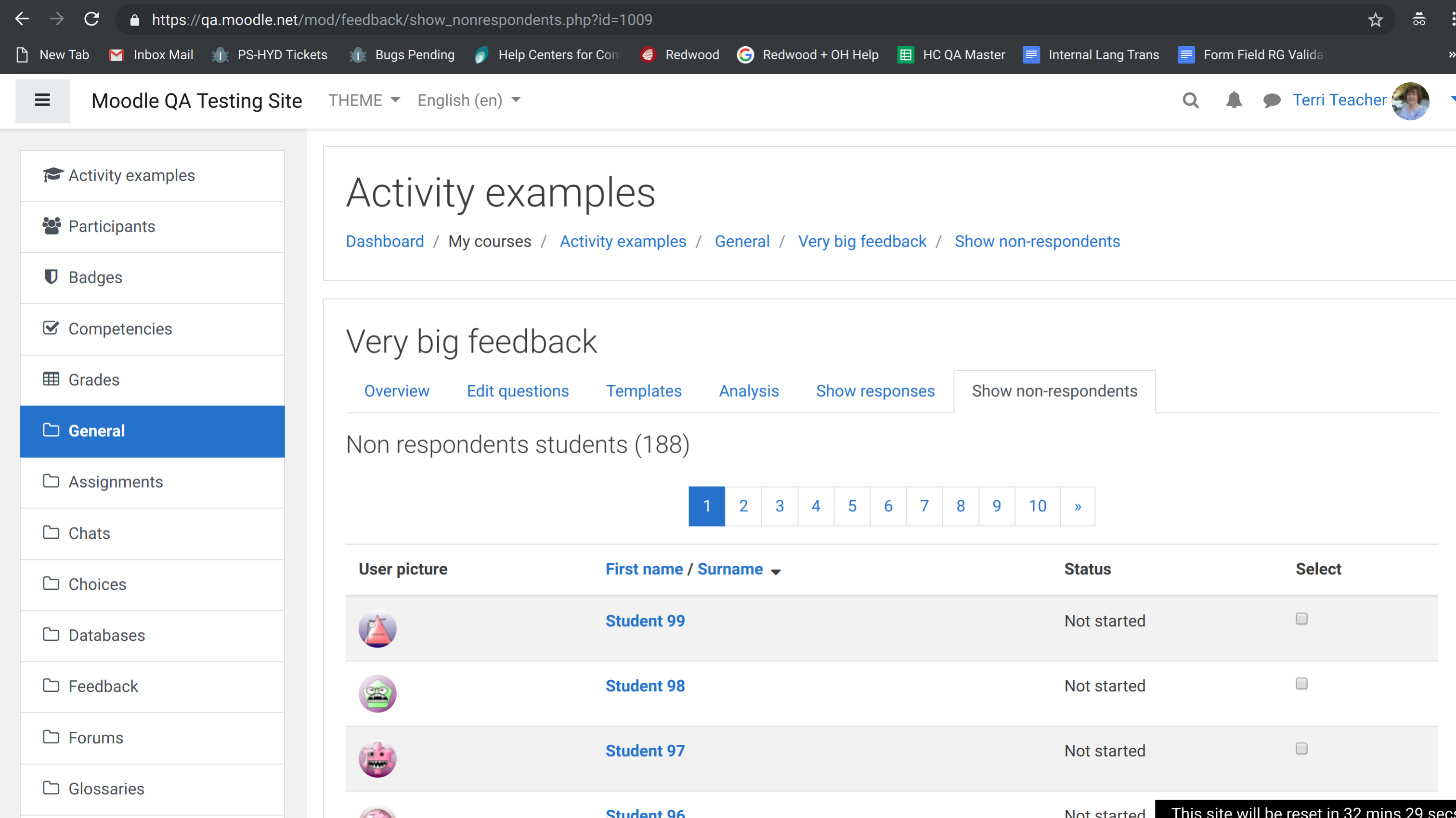This screenshot has width=1456, height=818.
Task: Bookmark this page with the star icon
Action: point(1375,20)
